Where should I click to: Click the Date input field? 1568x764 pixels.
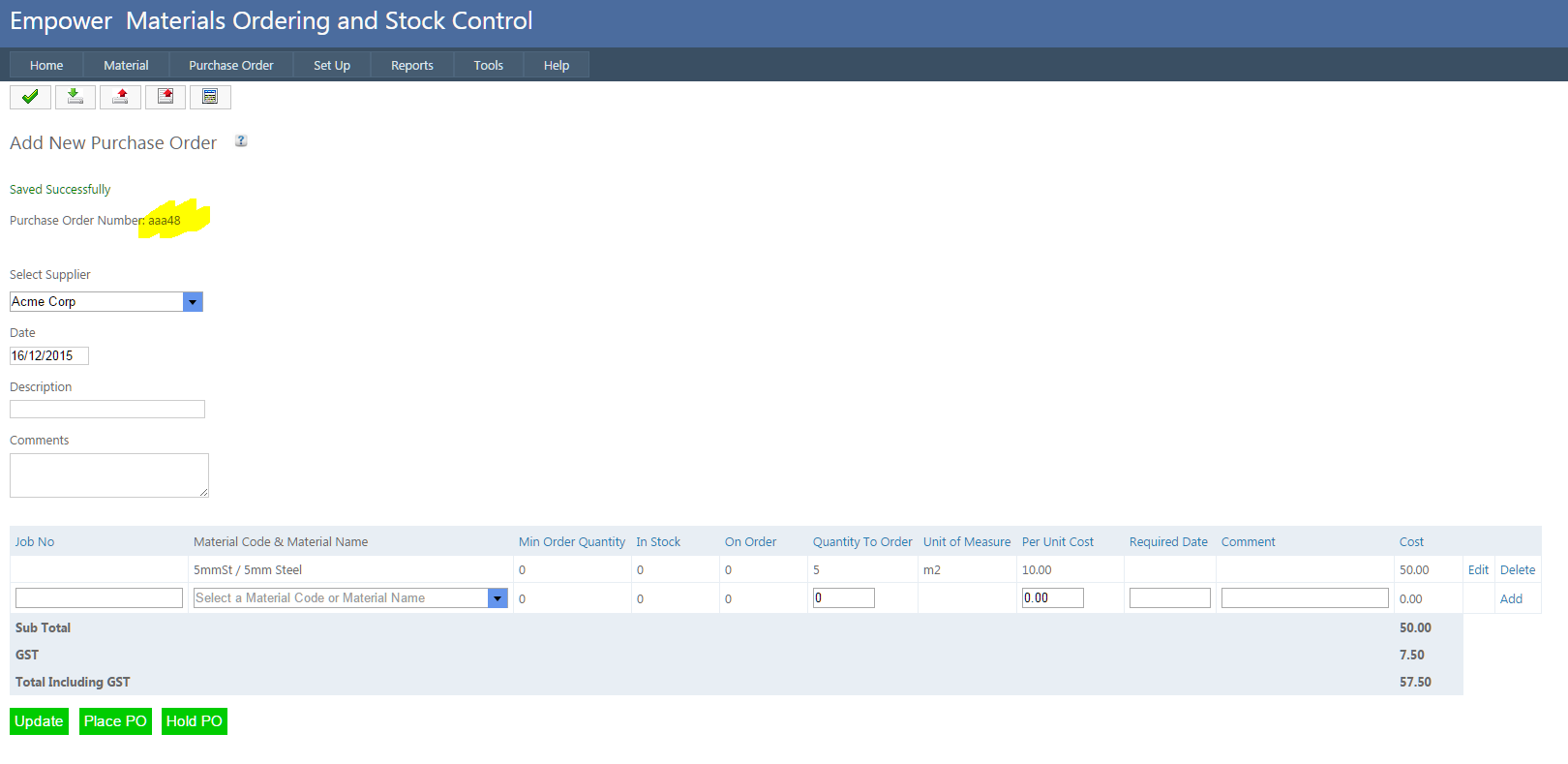click(49, 356)
